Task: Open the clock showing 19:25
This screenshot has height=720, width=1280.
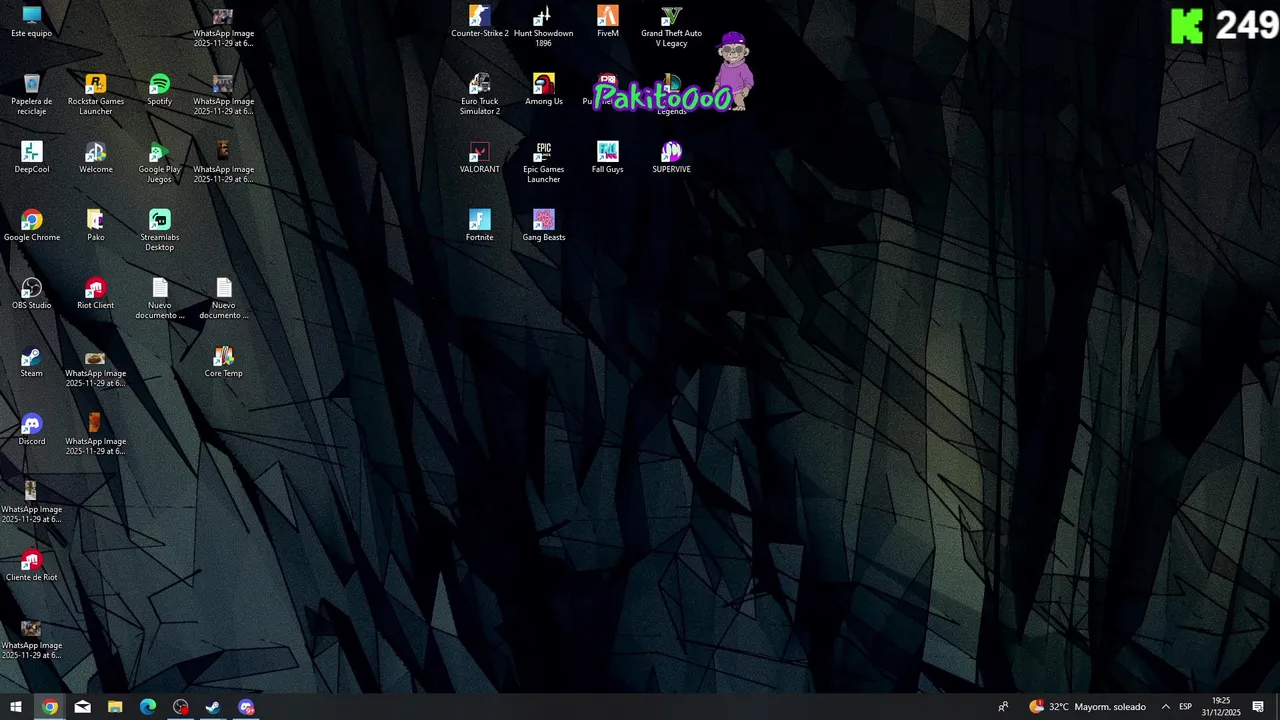Action: tap(1221, 707)
